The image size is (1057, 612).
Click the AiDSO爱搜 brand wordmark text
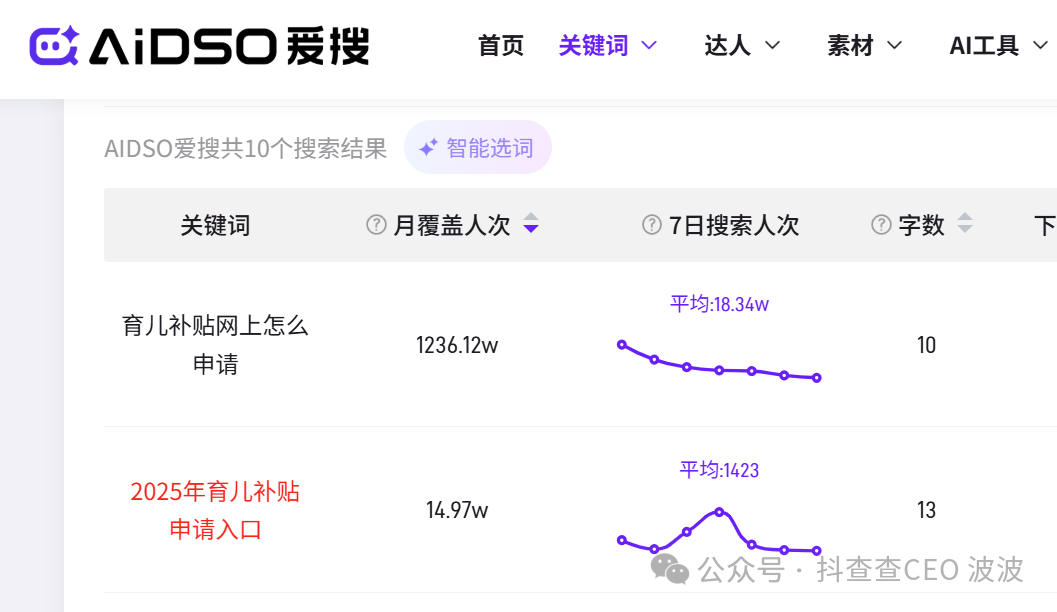click(x=229, y=46)
